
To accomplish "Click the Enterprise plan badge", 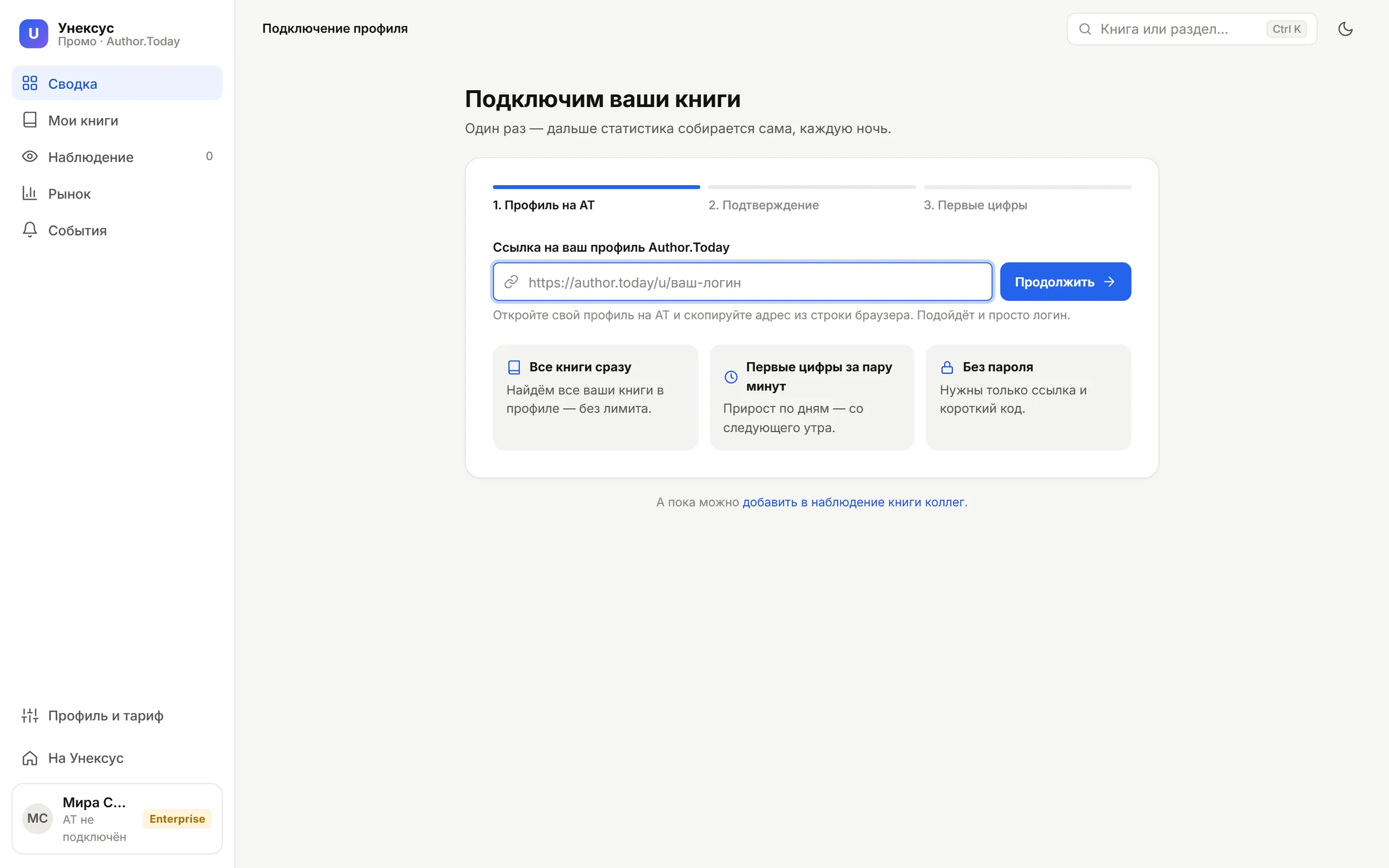I will [177, 819].
